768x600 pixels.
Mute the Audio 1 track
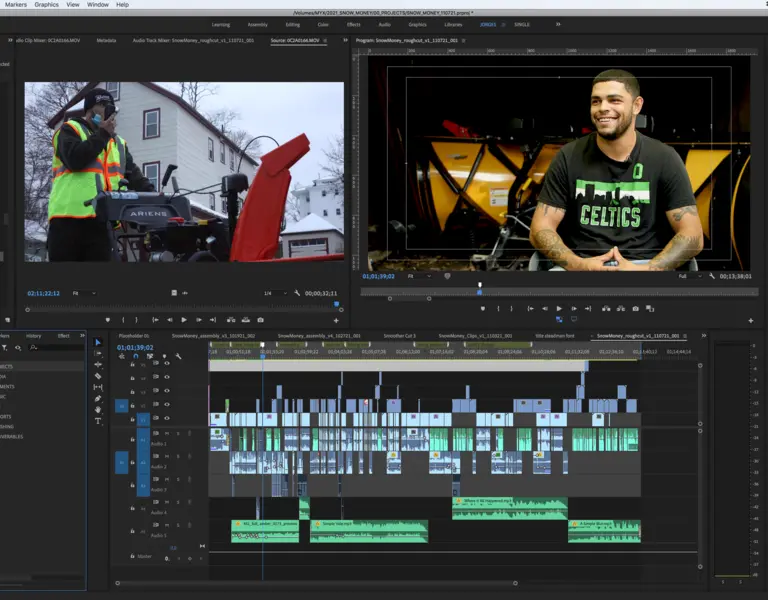click(x=167, y=434)
